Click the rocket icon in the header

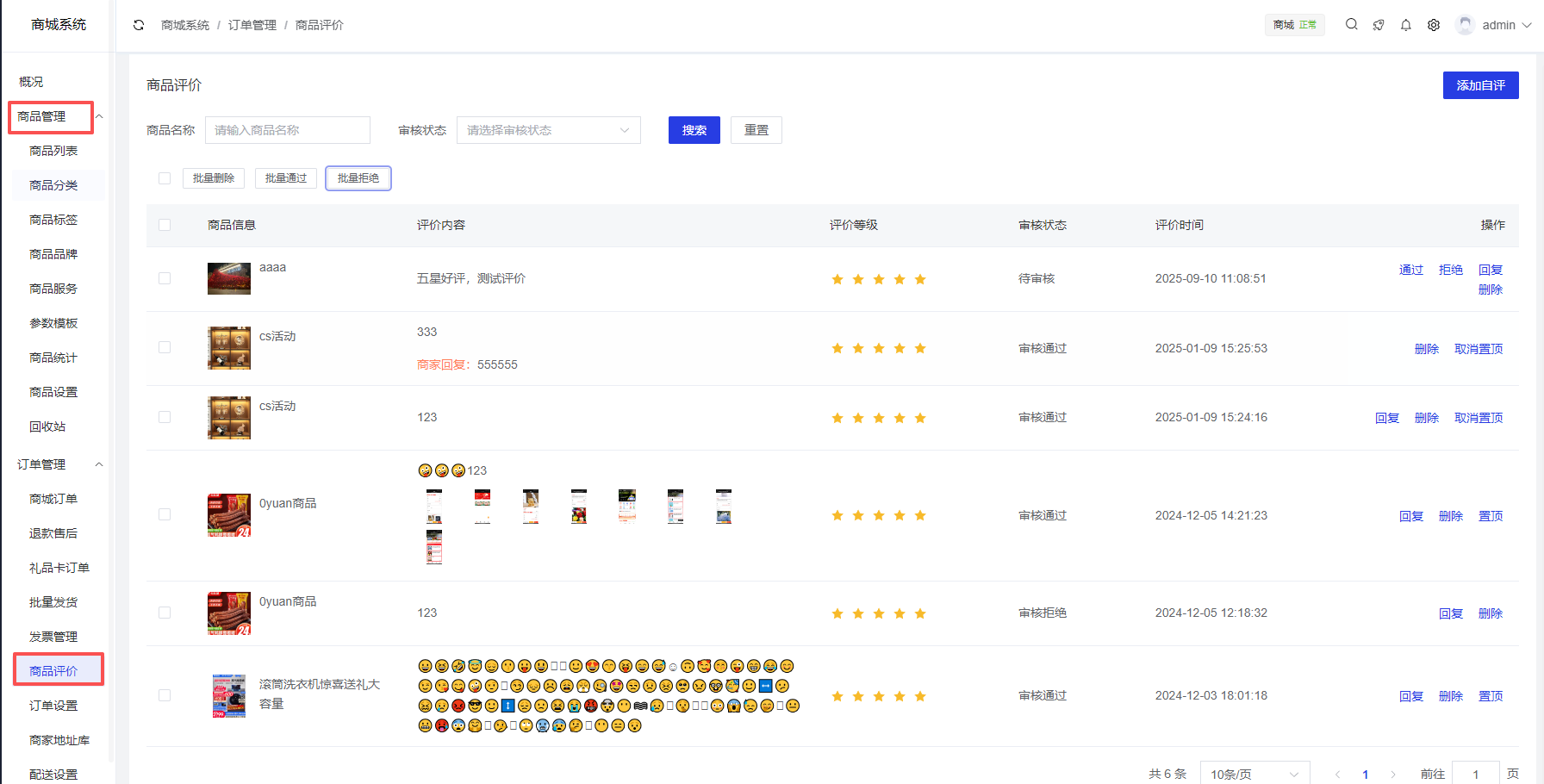click(x=1379, y=25)
